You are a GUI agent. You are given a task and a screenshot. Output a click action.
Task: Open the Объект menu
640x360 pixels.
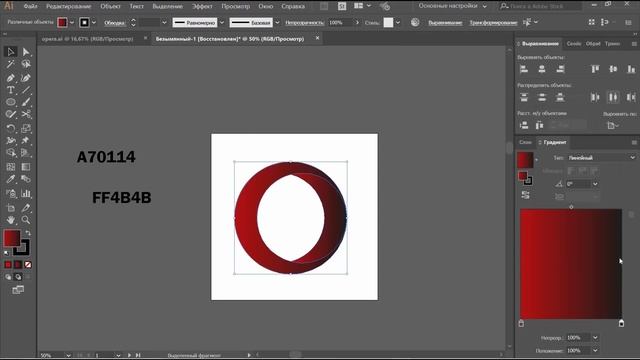pos(110,7)
